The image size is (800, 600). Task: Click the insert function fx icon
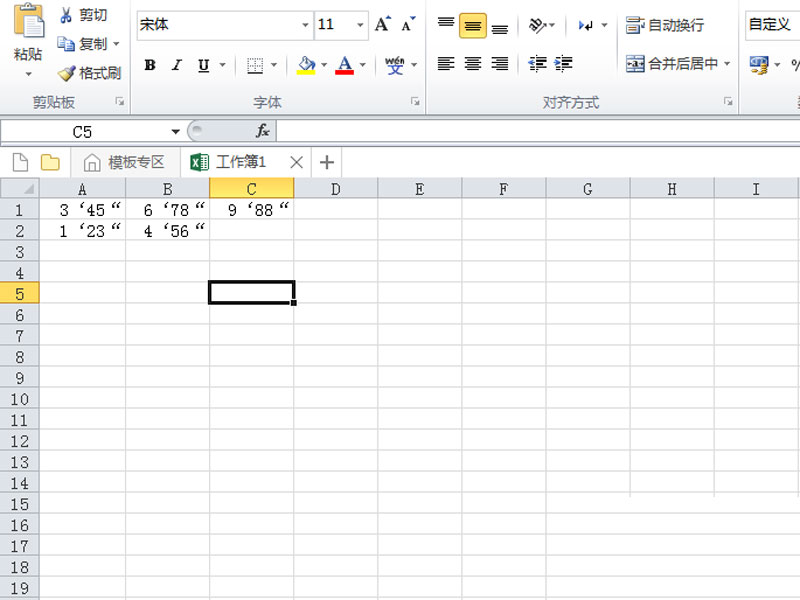(x=262, y=131)
